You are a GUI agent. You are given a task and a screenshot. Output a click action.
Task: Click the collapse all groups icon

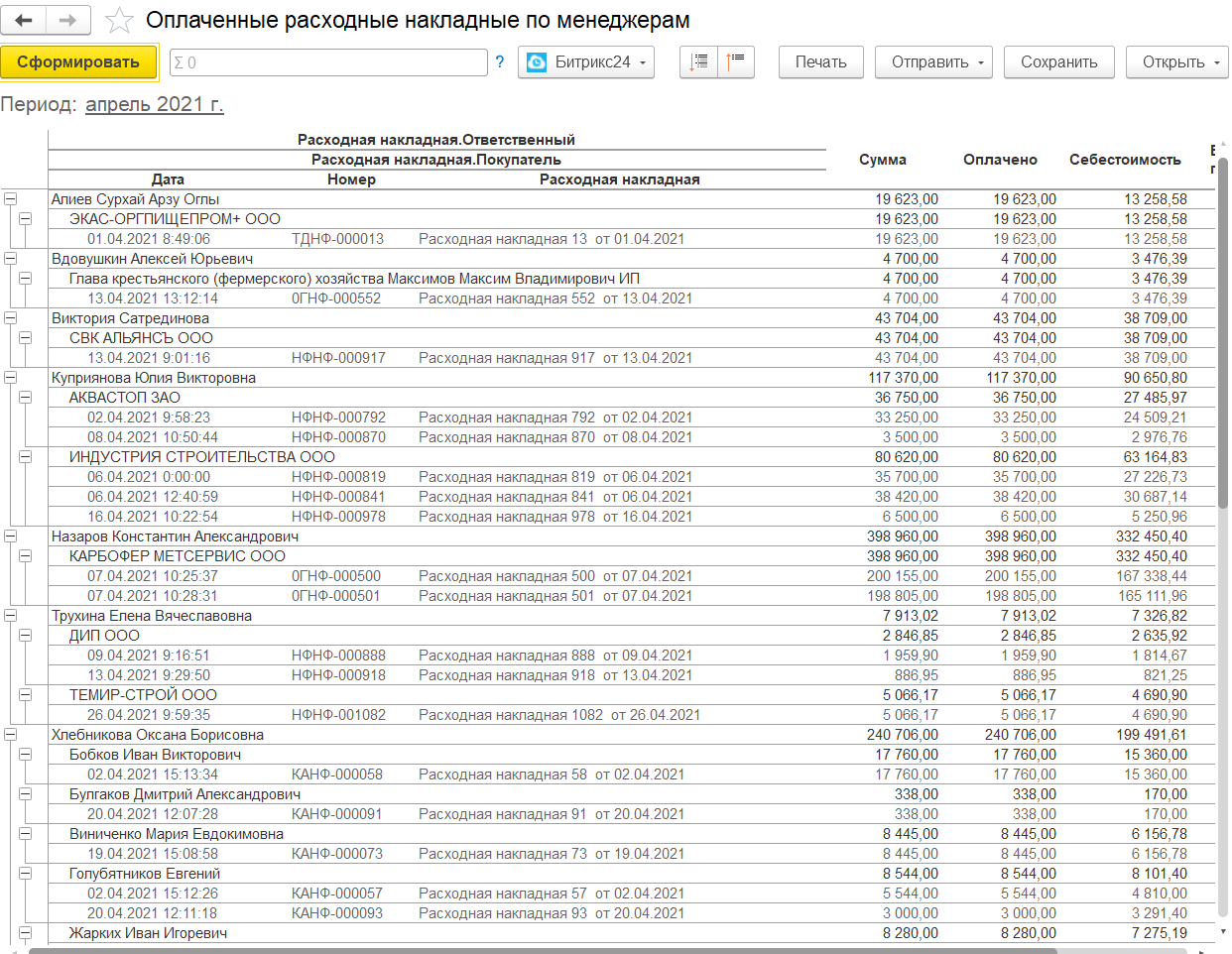[735, 61]
